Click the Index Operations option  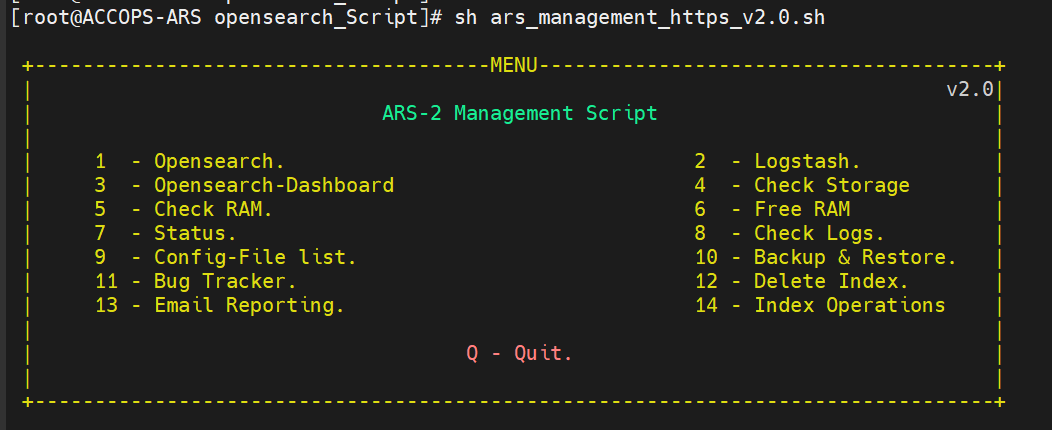tap(849, 305)
